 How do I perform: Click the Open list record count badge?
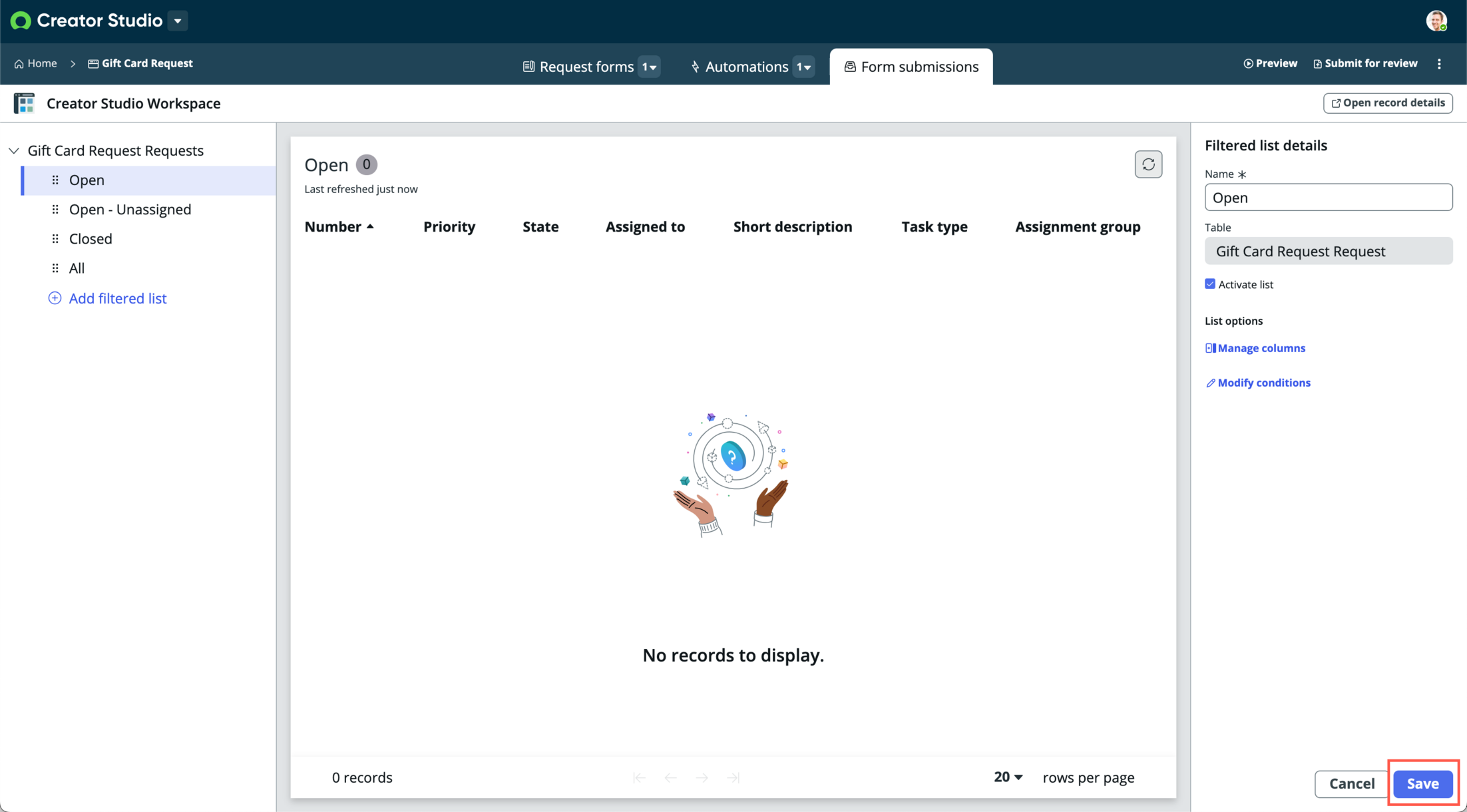(366, 164)
